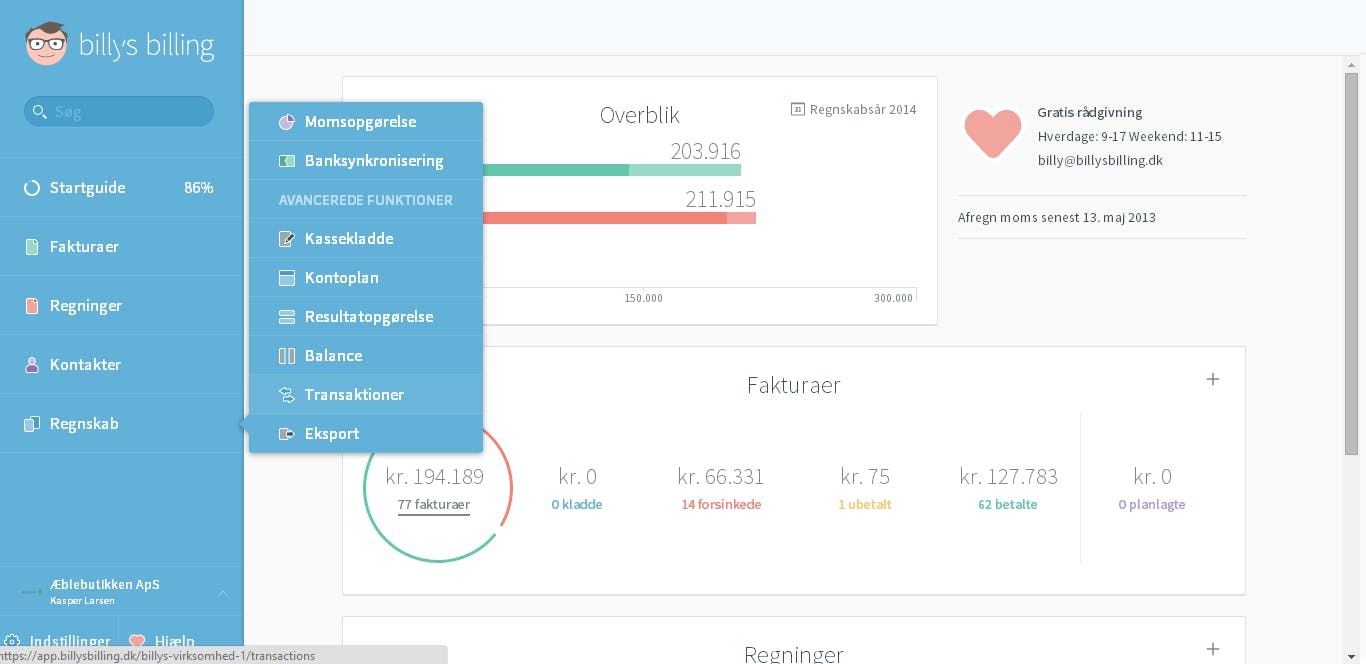Click the scrollbar up arrow
The image size is (1366, 664).
[x=1352, y=64]
